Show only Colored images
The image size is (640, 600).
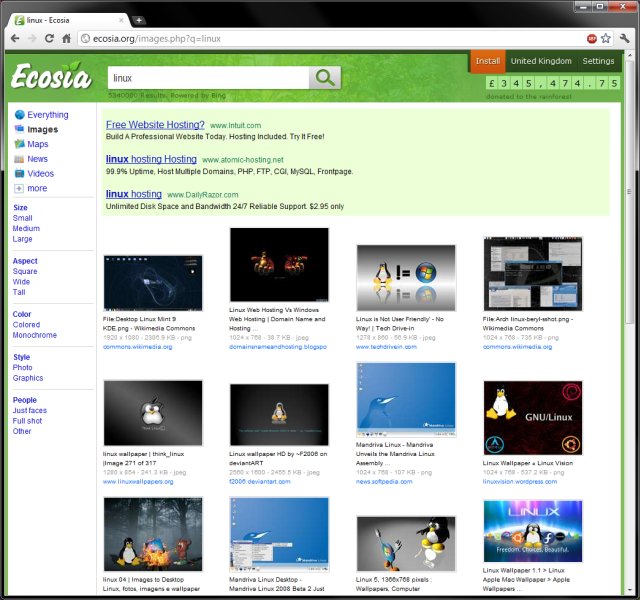pos(26,324)
